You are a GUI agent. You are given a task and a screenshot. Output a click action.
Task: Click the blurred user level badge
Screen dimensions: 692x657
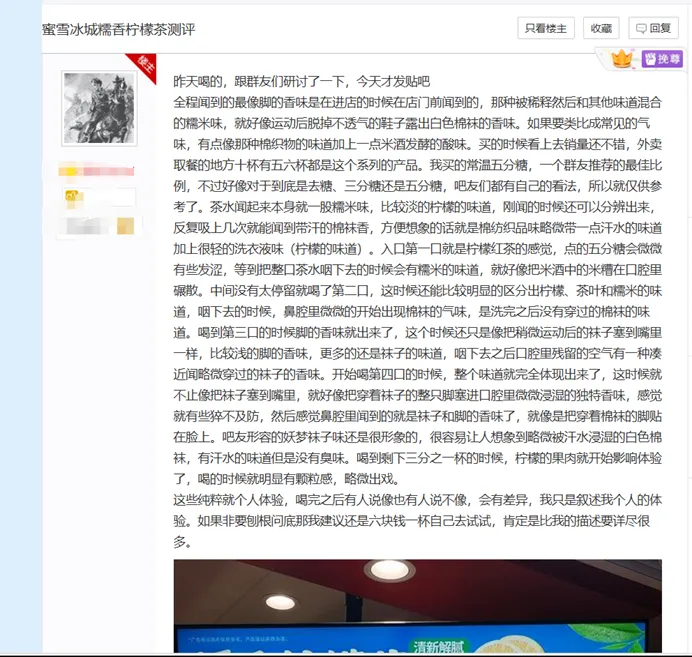pyautogui.click(x=99, y=197)
